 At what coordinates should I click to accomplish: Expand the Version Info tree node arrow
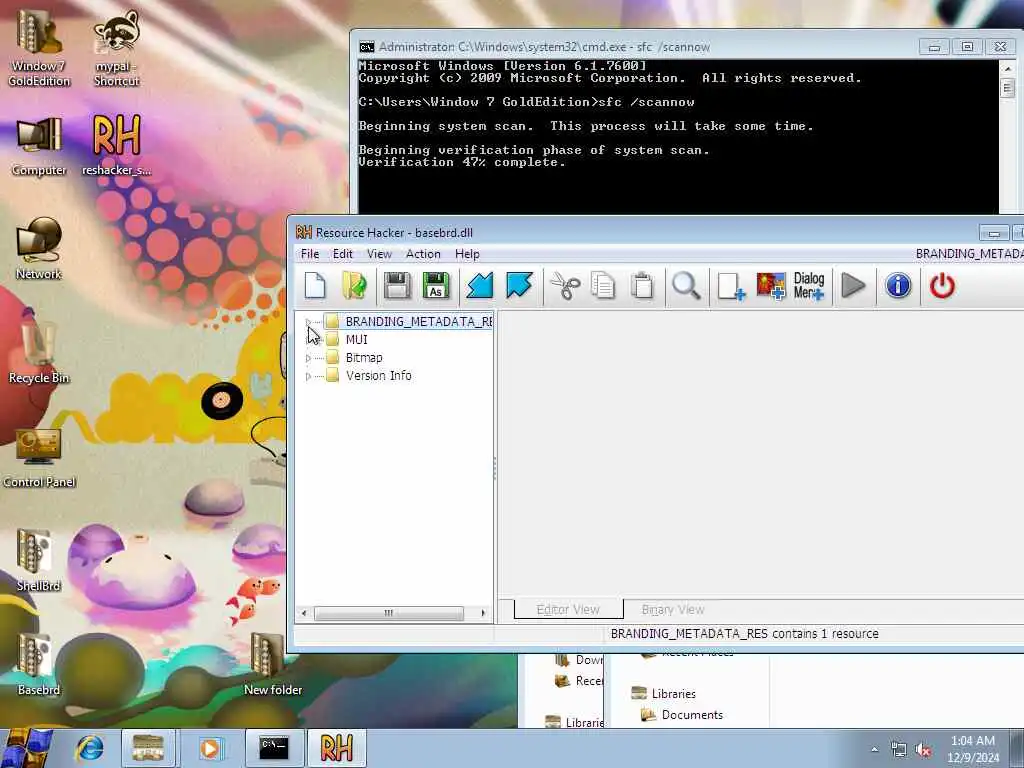pos(308,376)
